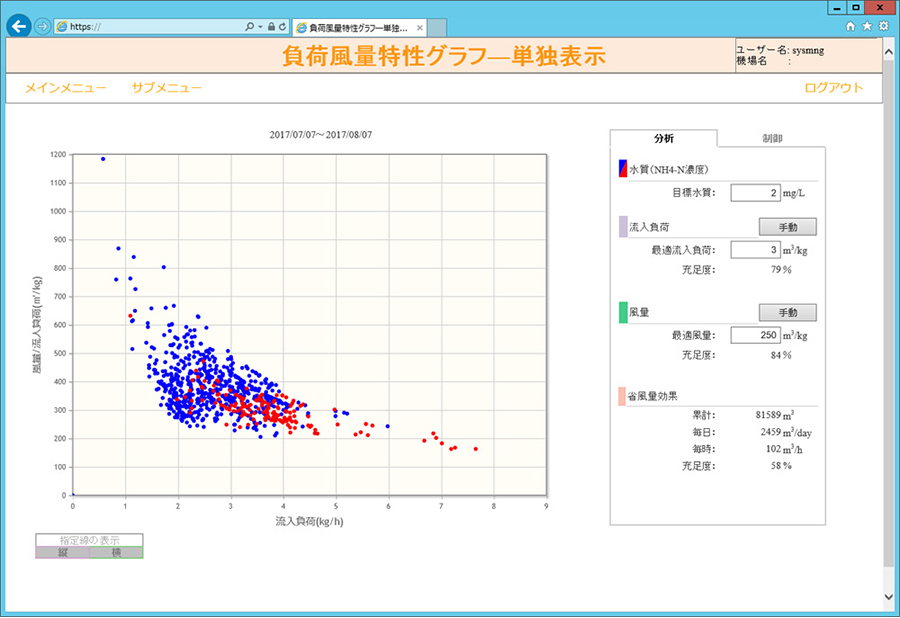The height and width of the screenshot is (618, 900).
Task: Click the 手動 button for 流入負荷
Action: pyautogui.click(x=788, y=227)
